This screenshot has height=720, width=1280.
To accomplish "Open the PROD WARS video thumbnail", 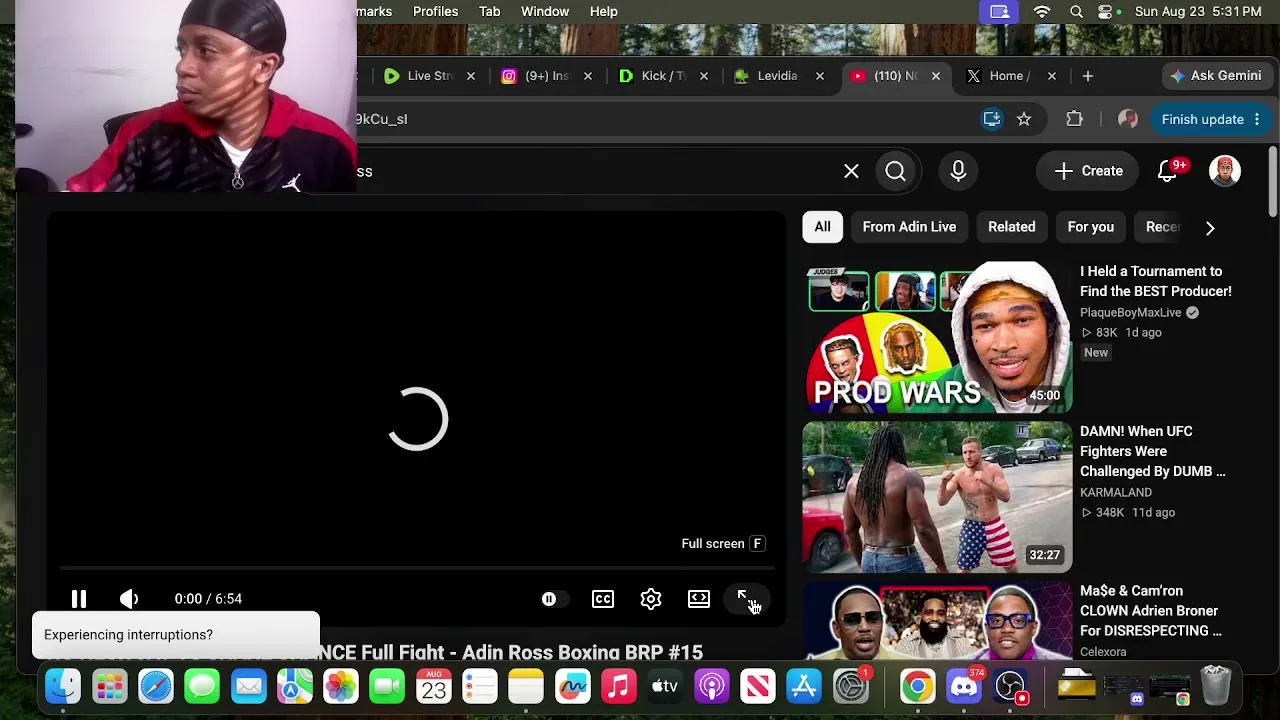I will click(x=937, y=337).
